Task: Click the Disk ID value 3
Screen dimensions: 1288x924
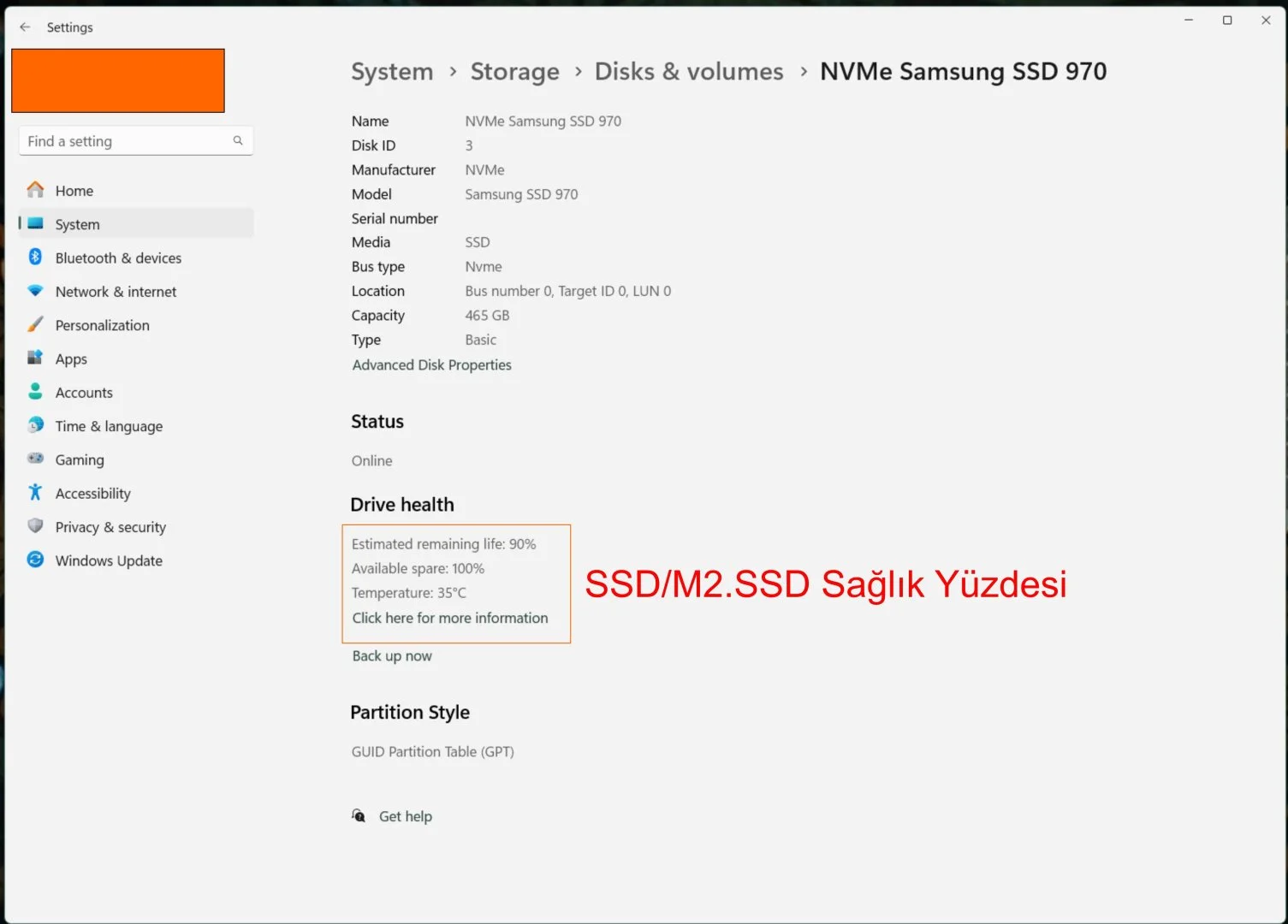Action: 469,145
